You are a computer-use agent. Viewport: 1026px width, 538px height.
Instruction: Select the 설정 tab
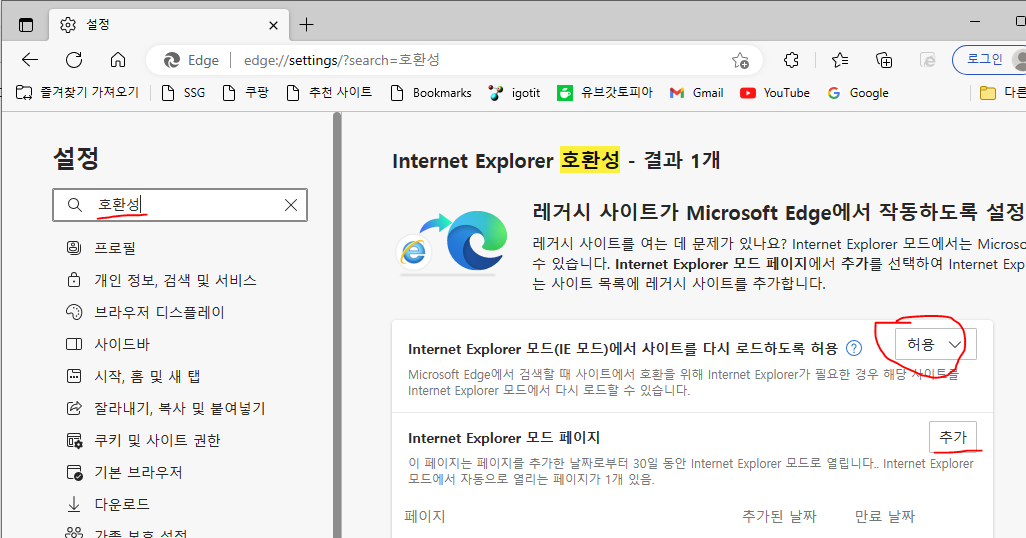[x=169, y=25]
